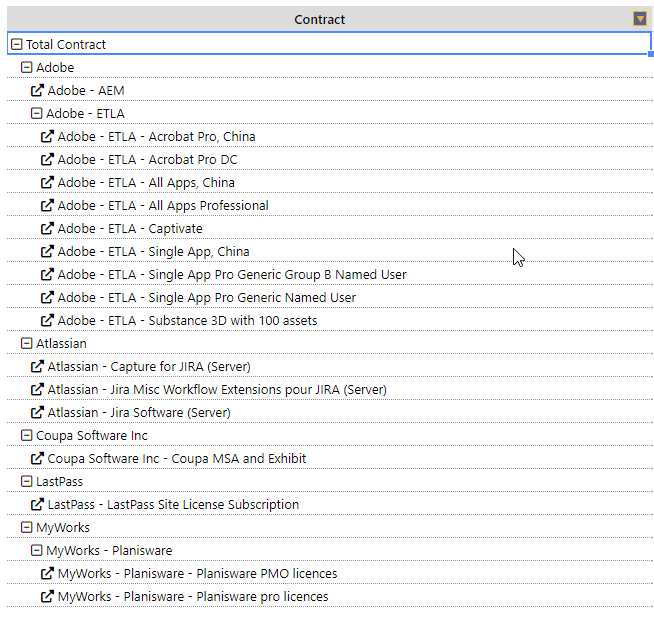
Task: Open link icon for Coupa MSA and Exhibit
Action: [x=37, y=458]
